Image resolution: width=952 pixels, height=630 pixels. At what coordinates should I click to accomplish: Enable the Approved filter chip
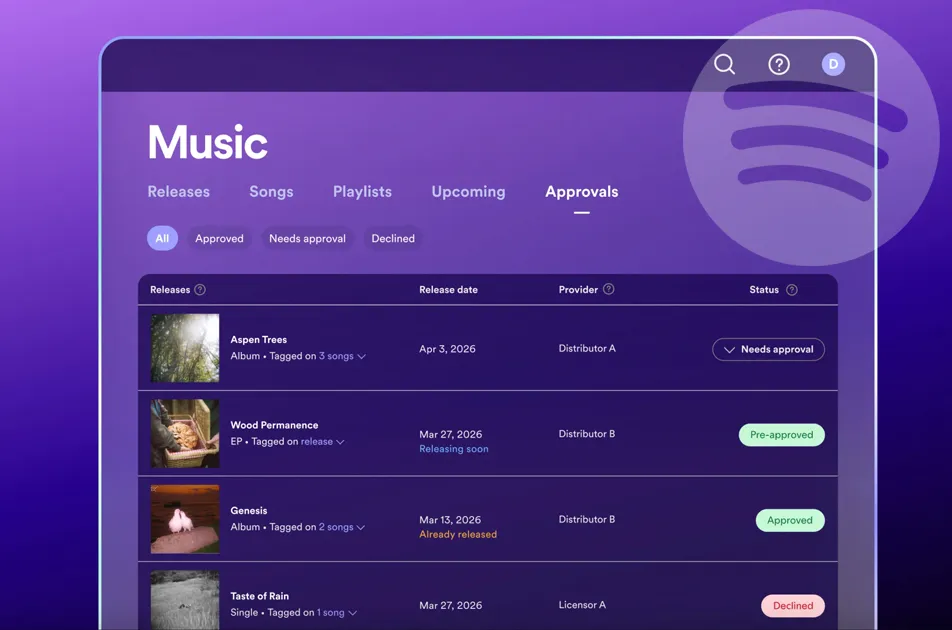point(218,238)
